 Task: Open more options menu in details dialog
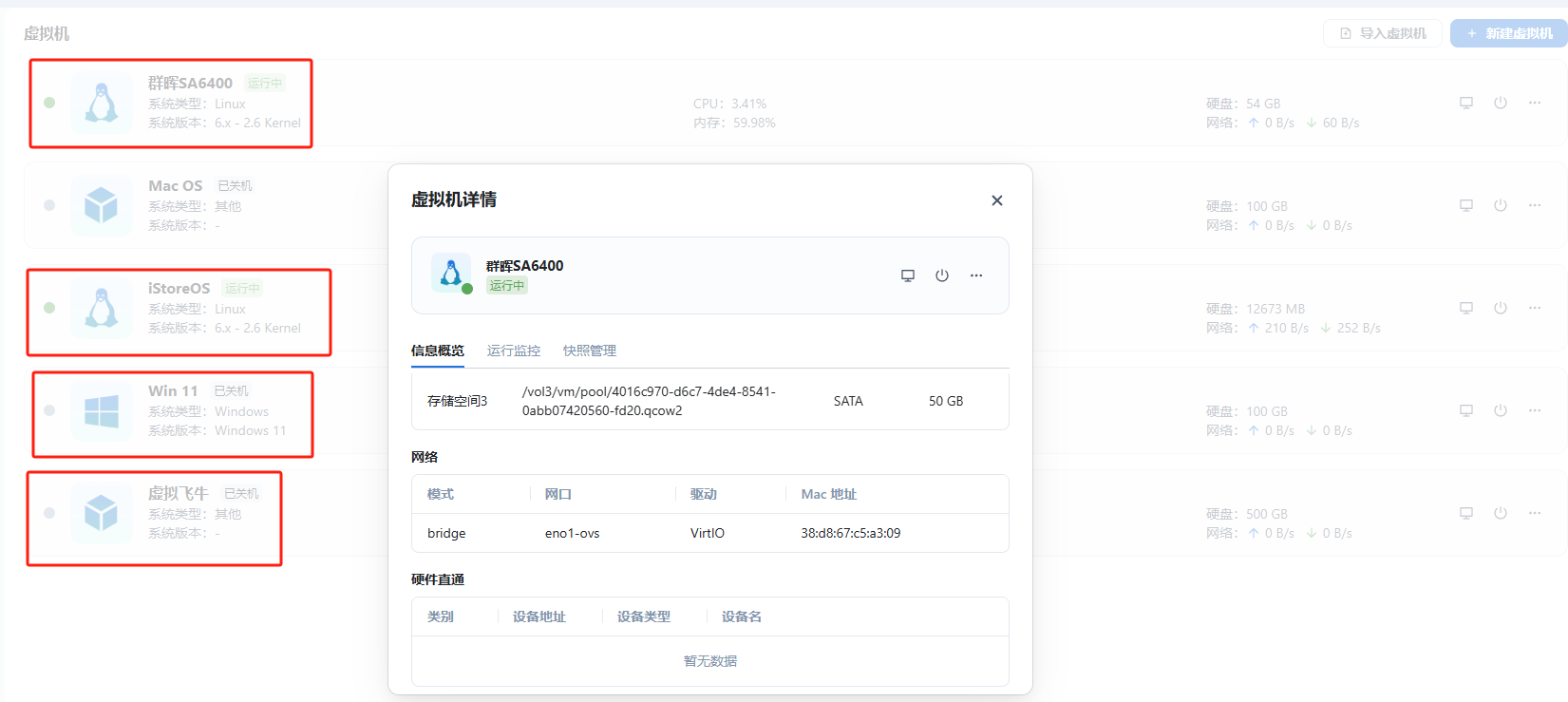(x=976, y=275)
